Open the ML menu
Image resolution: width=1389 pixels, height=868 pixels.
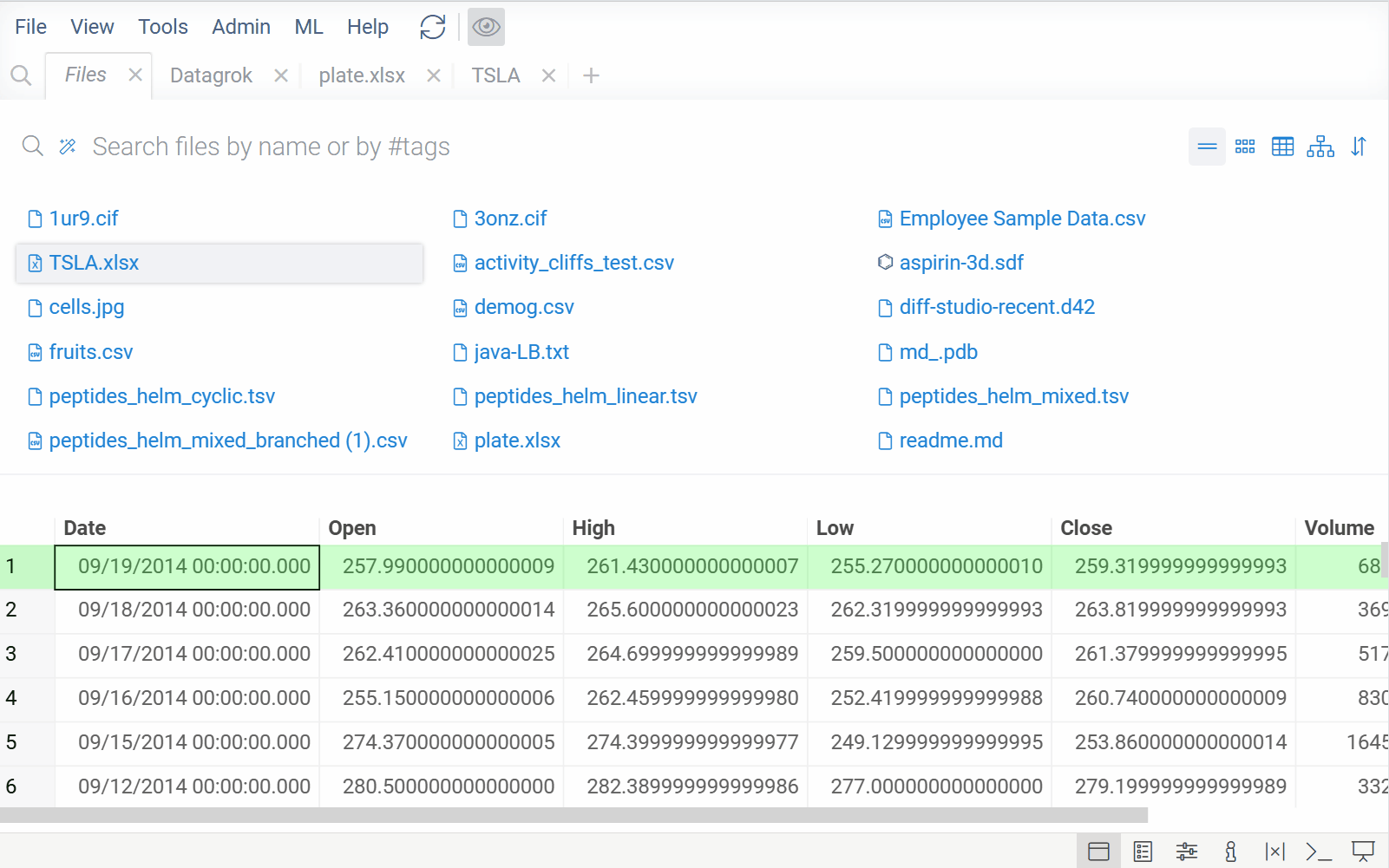coord(308,27)
